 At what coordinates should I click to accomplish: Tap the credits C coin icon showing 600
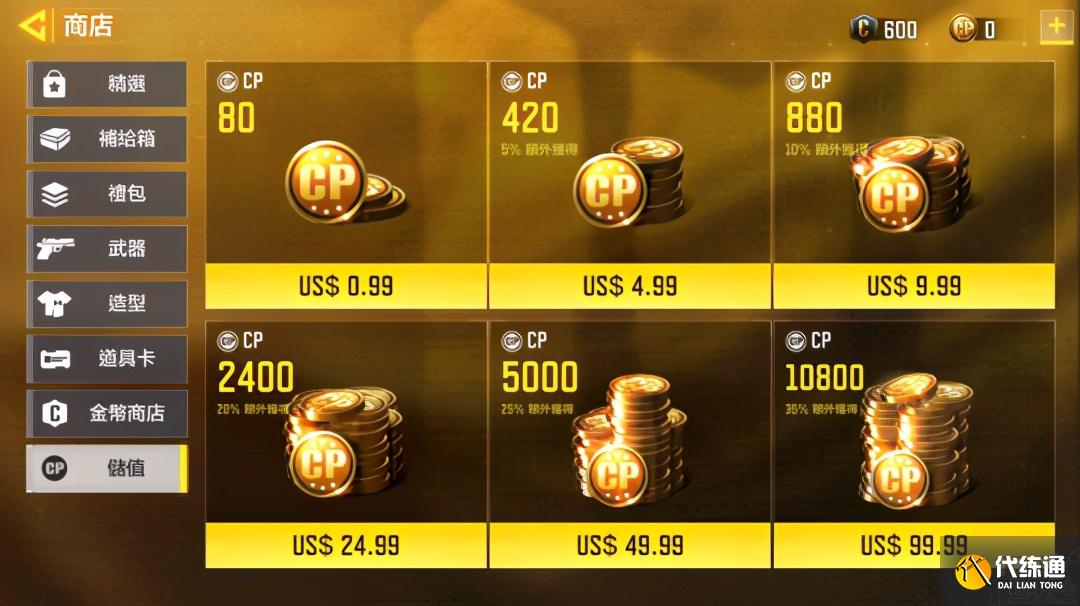coord(863,28)
